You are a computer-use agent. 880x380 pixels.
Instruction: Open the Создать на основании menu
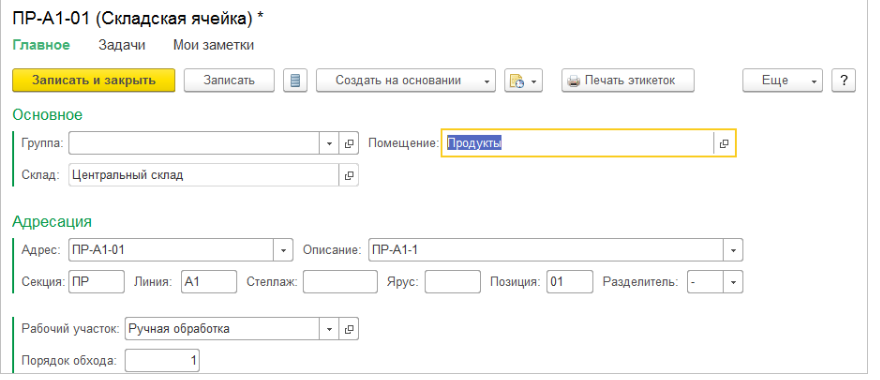tap(406, 80)
